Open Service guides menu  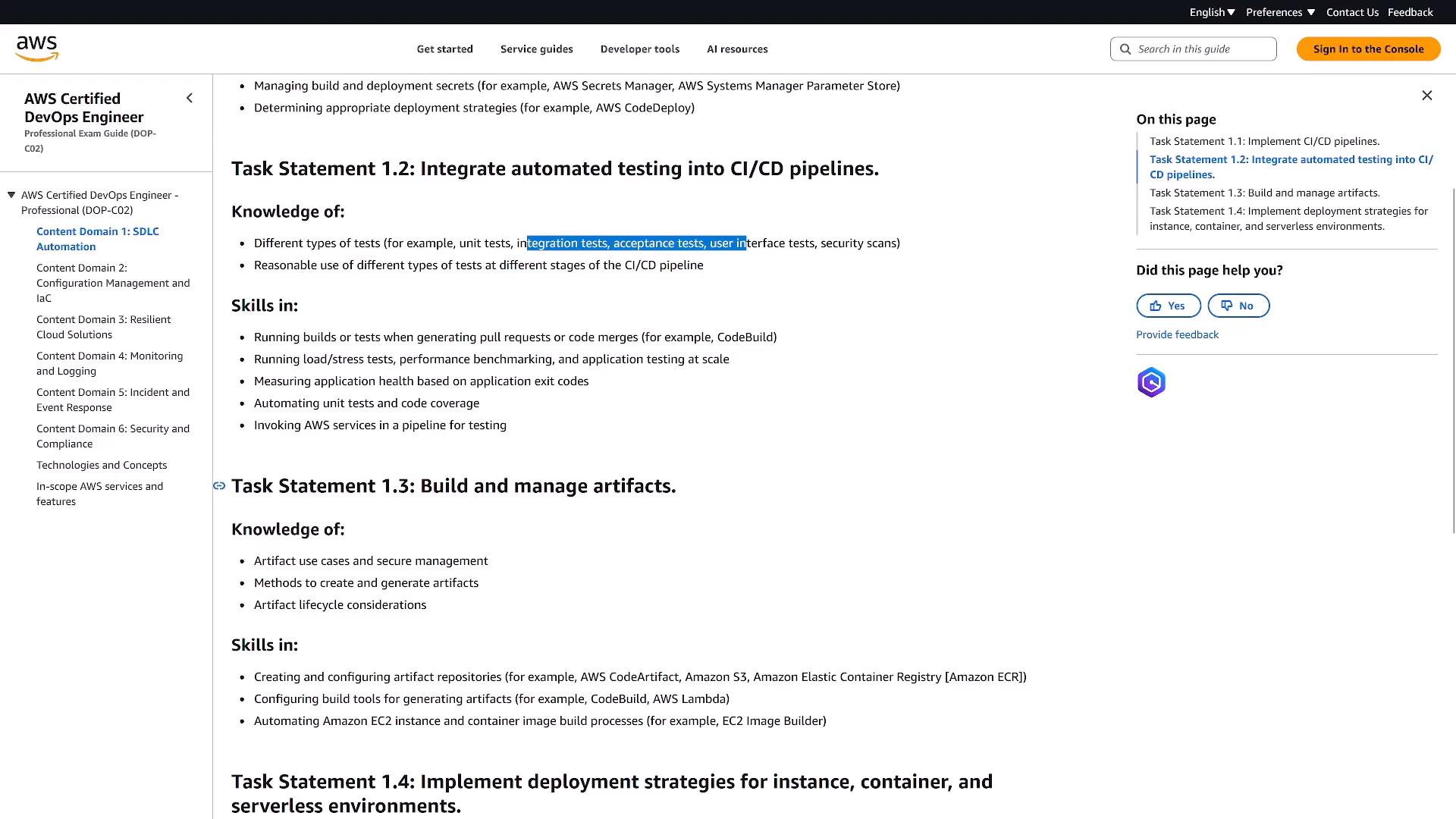(536, 49)
